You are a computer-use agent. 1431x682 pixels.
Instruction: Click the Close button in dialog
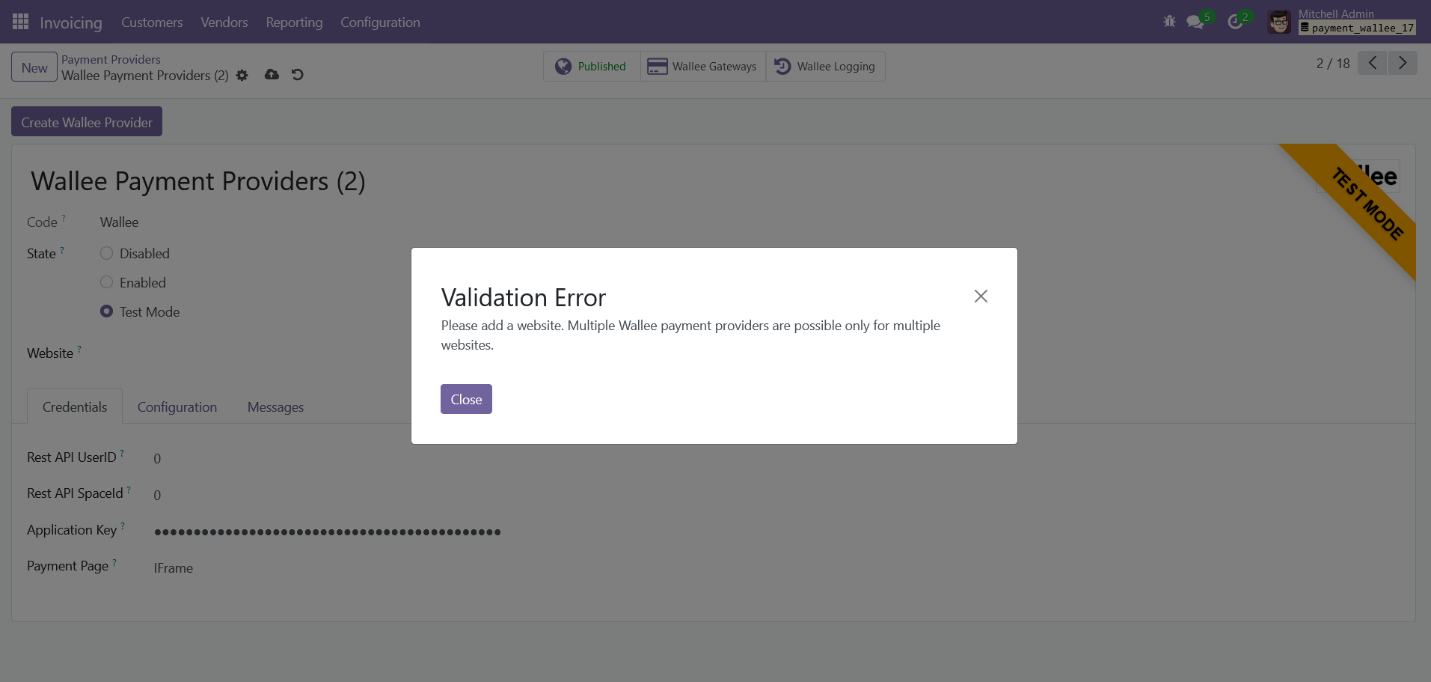466,399
